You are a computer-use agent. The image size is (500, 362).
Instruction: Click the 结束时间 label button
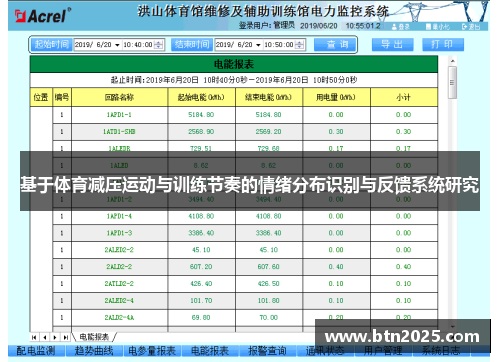pyautogui.click(x=192, y=45)
